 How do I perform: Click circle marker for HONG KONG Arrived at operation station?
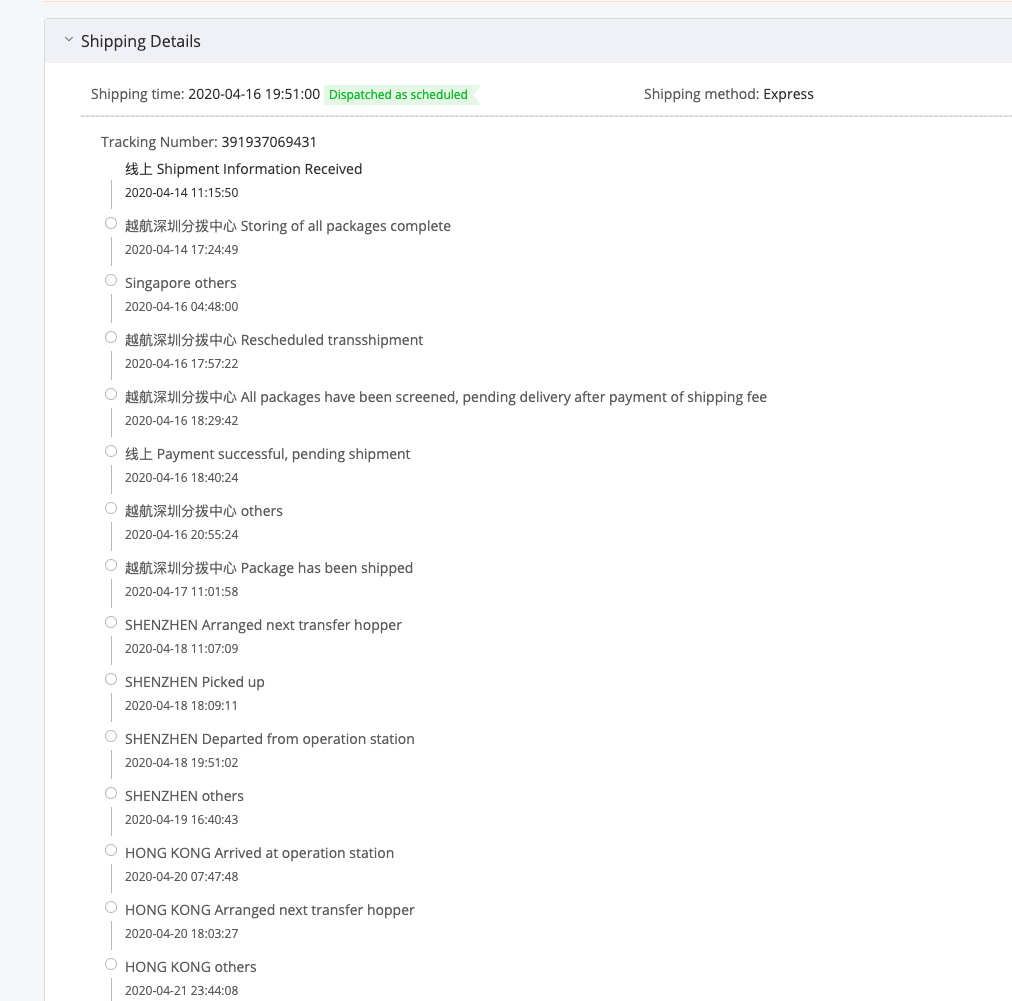click(111, 851)
